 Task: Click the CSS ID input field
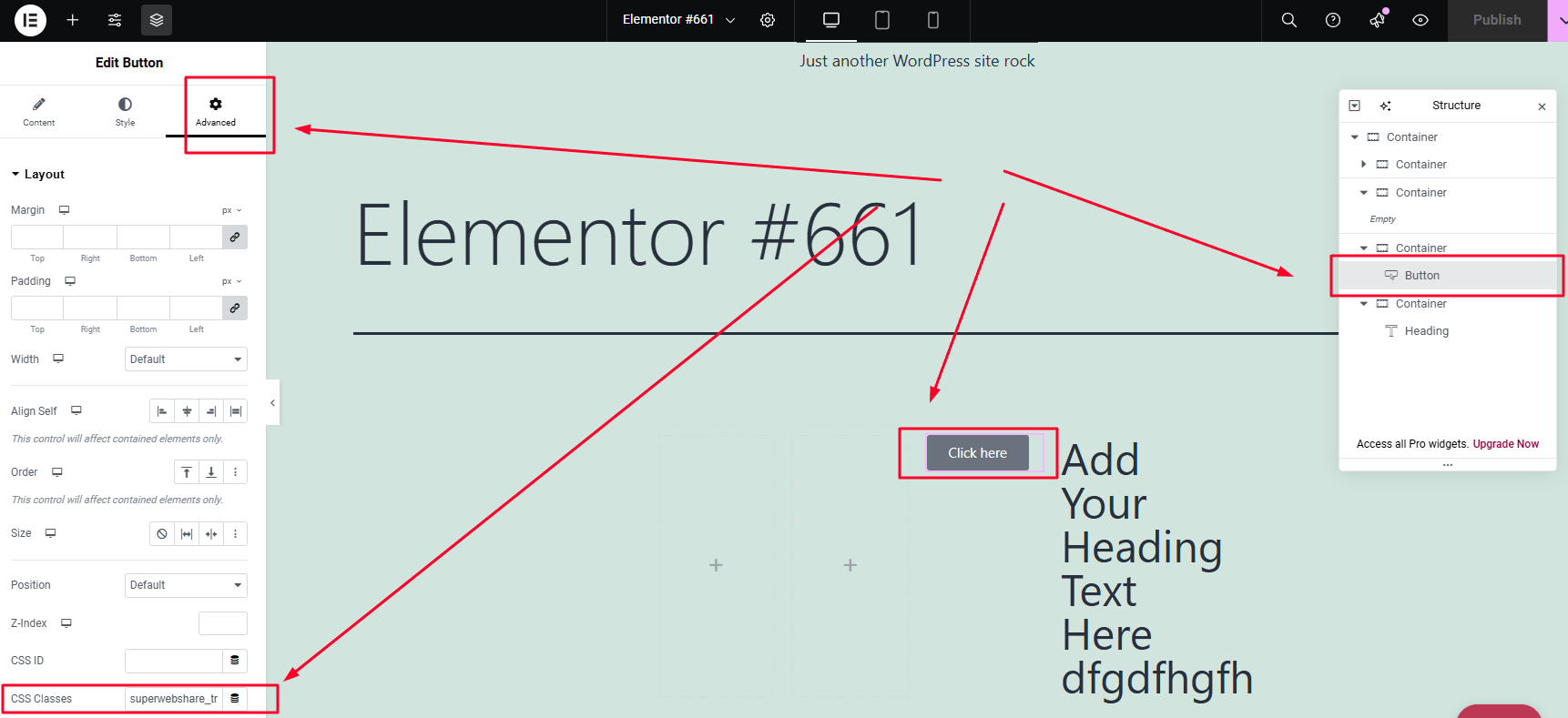[174, 661]
